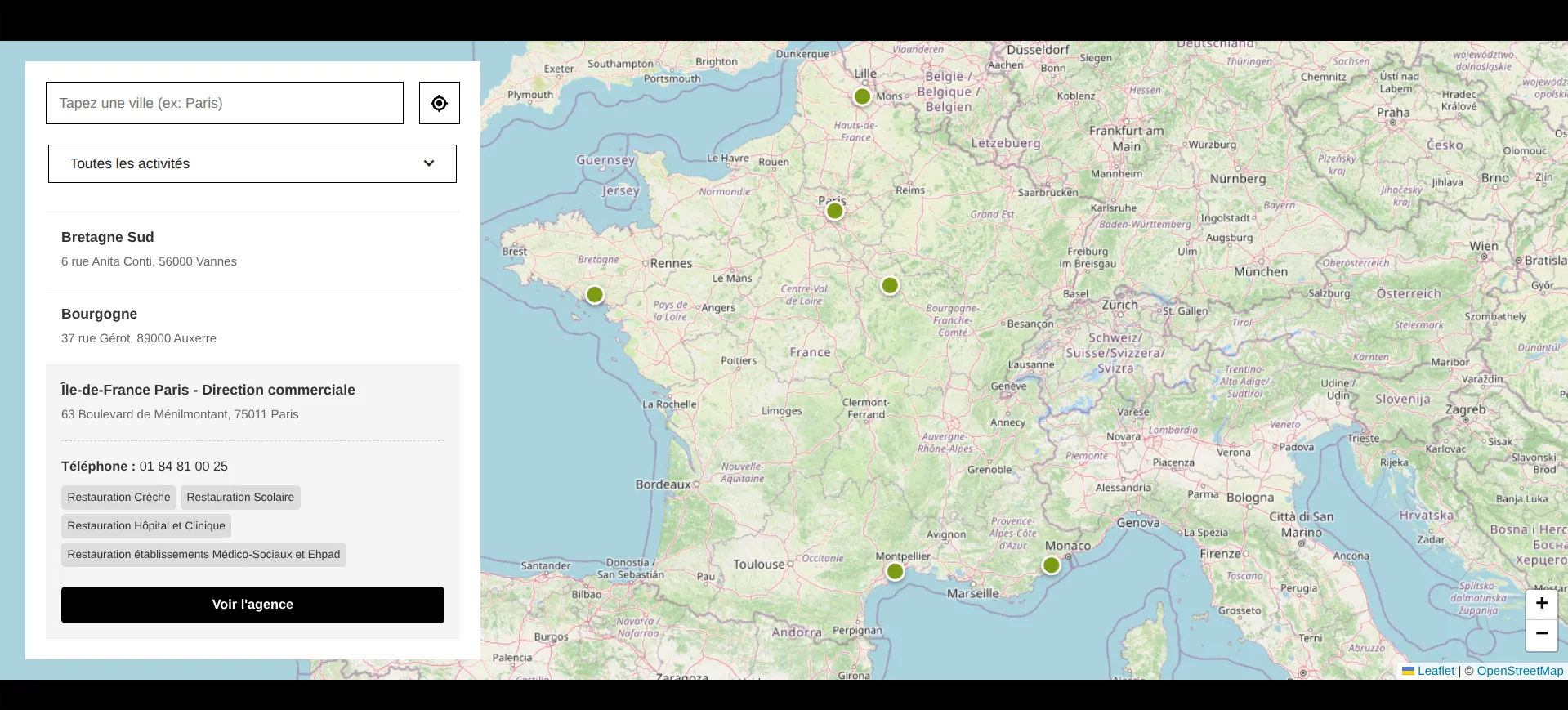Open the Toutes les activités dropdown
The width and height of the screenshot is (1568, 710).
tap(252, 163)
